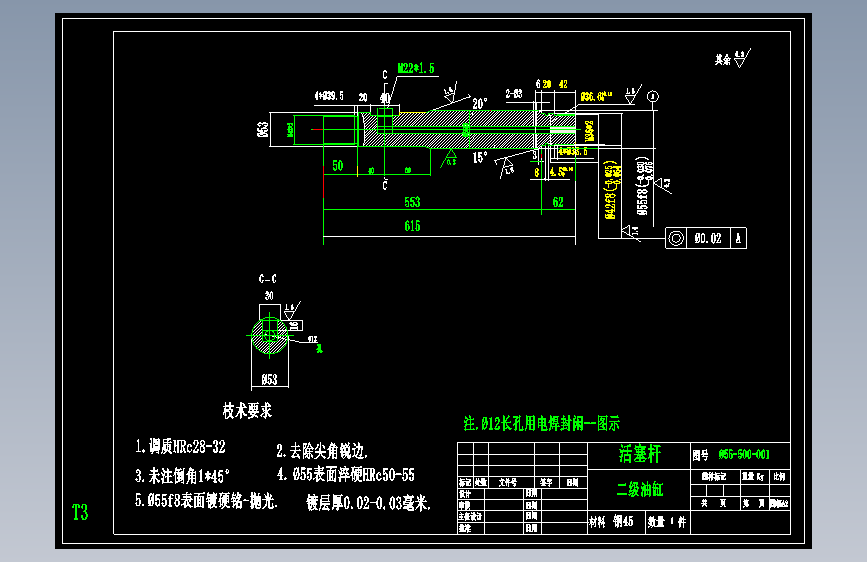Click the "15°" angle annotation
Image resolution: width=867 pixels, height=562 pixels.
coord(480,158)
